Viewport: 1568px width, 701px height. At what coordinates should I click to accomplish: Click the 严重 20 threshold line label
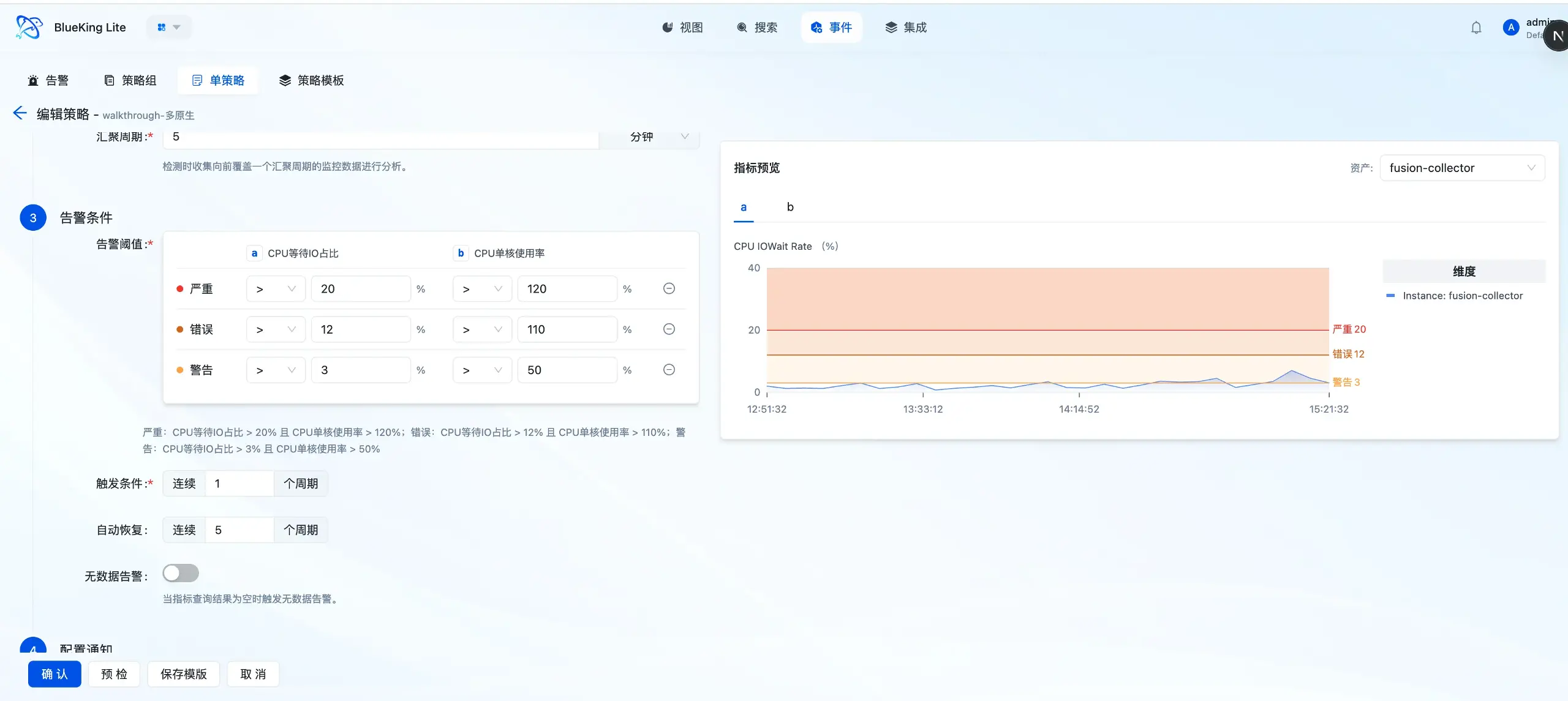(x=1349, y=329)
